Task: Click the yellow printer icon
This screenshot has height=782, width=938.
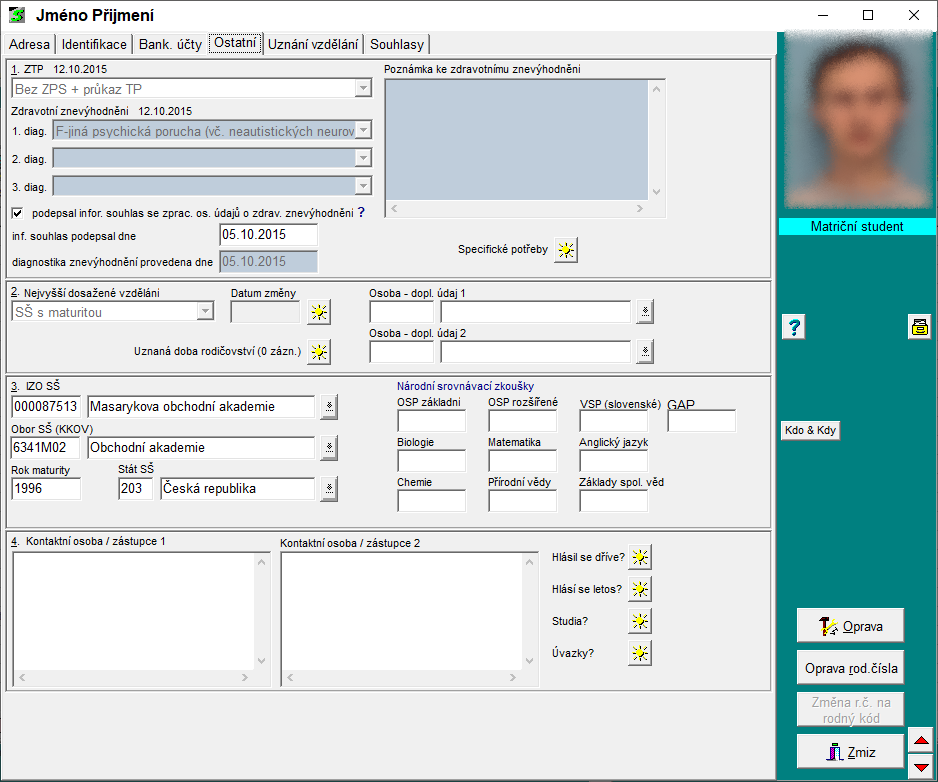Action: click(x=919, y=326)
